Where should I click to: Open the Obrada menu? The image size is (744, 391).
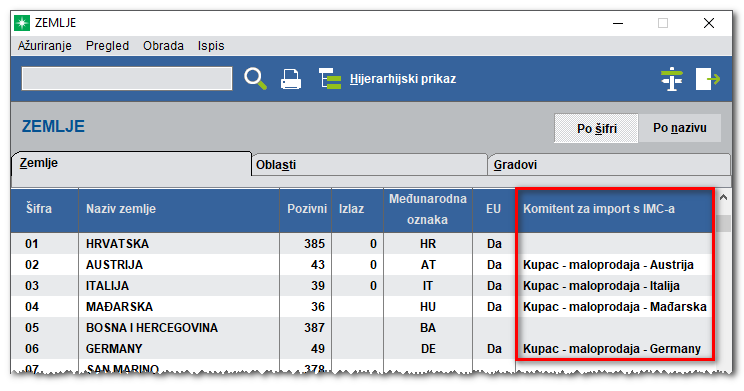click(163, 46)
